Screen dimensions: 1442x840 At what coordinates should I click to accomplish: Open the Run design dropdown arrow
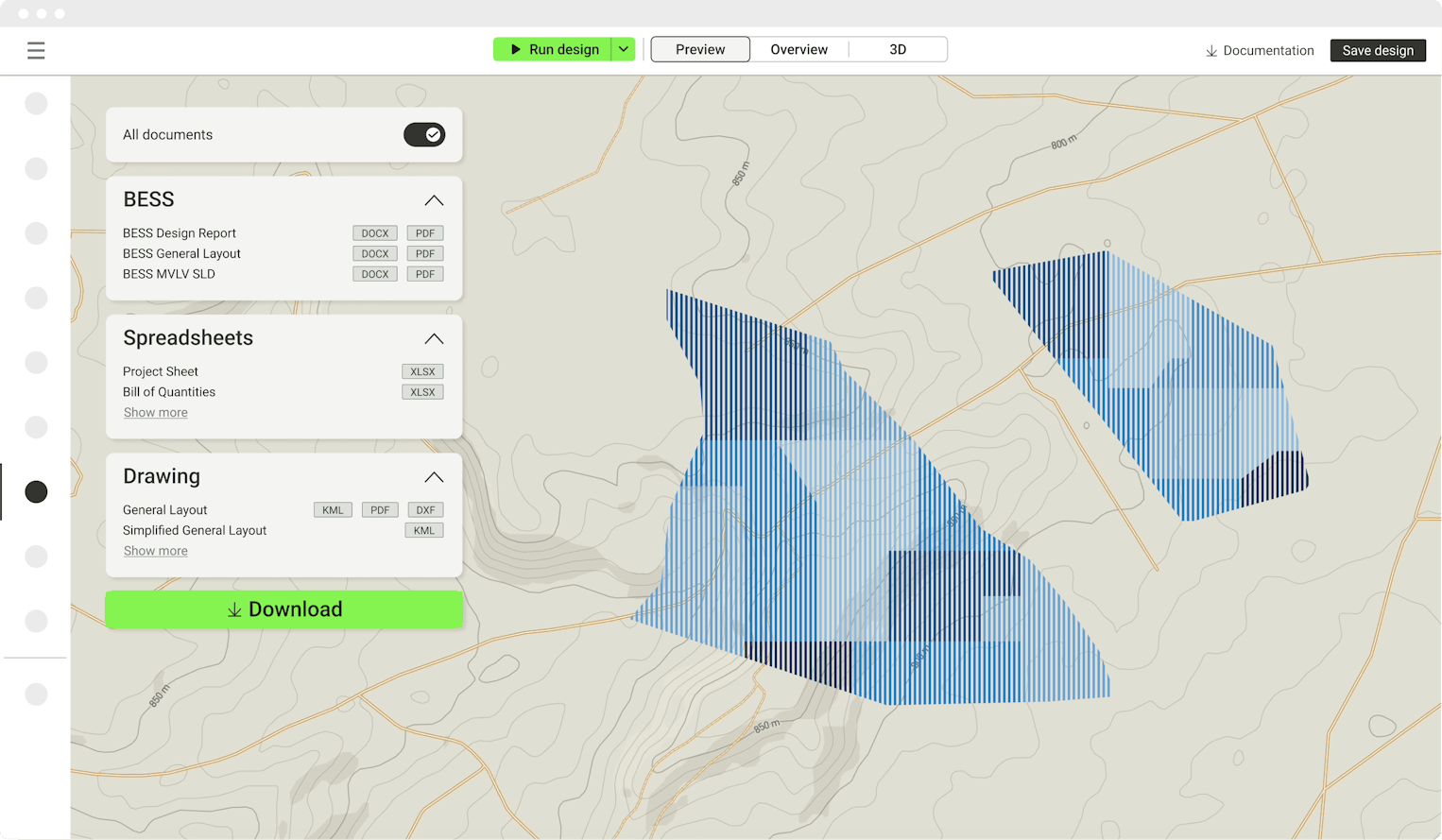click(x=624, y=49)
